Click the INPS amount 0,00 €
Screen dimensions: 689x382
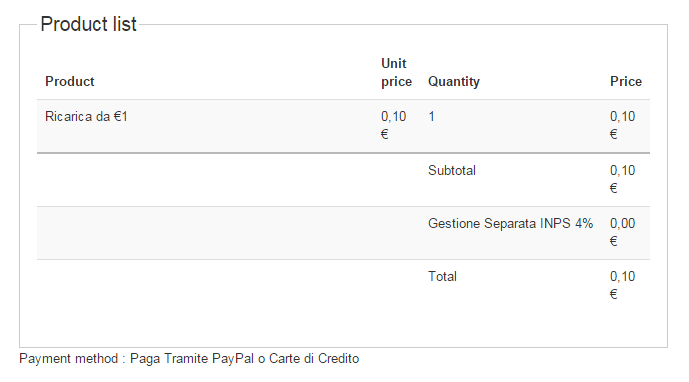(x=622, y=232)
